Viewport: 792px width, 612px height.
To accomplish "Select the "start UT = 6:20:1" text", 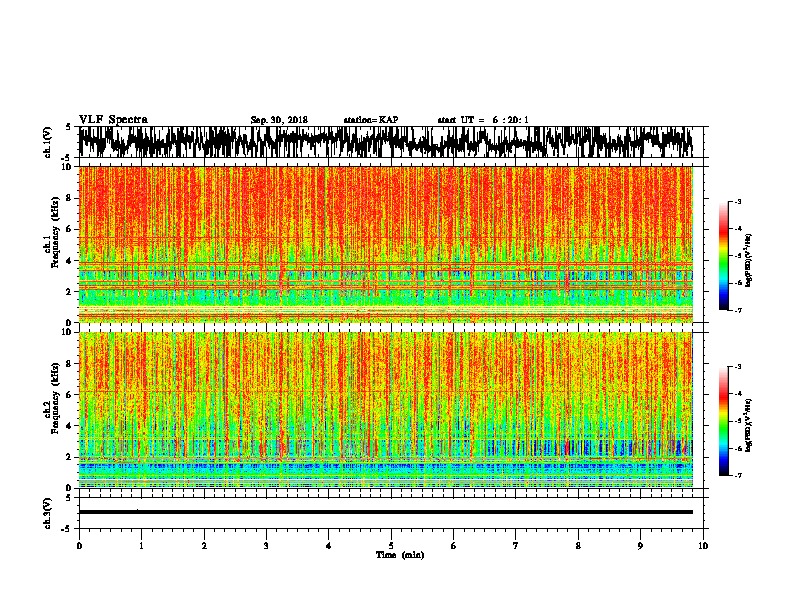I will pyautogui.click(x=483, y=120).
